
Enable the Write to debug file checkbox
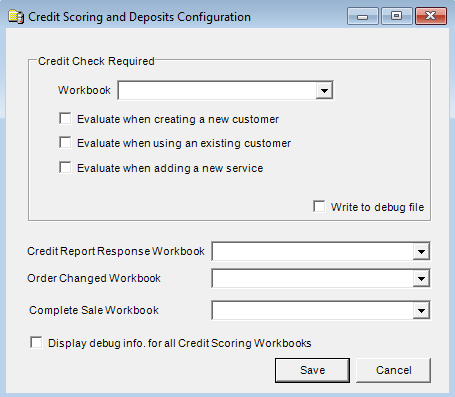pyautogui.click(x=319, y=206)
